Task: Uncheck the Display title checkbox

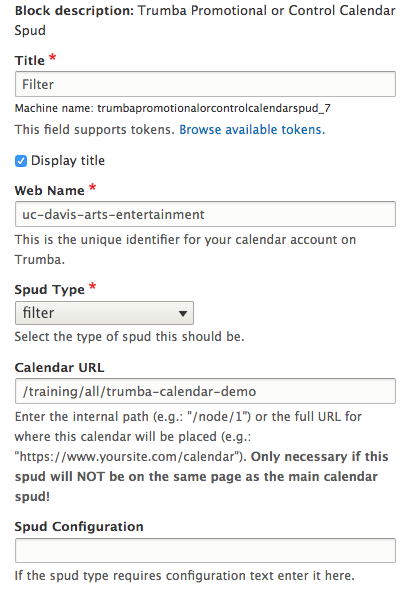Action: pos(21,161)
